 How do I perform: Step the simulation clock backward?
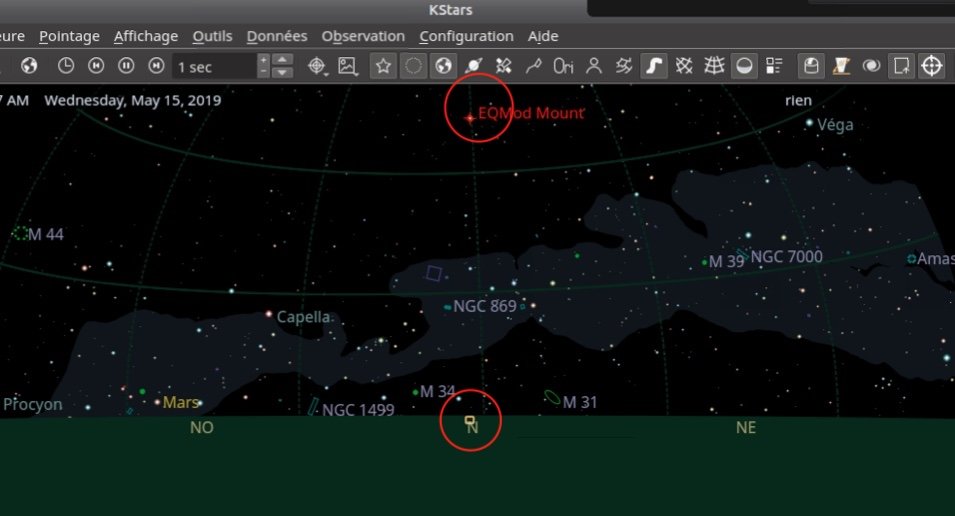[96, 66]
